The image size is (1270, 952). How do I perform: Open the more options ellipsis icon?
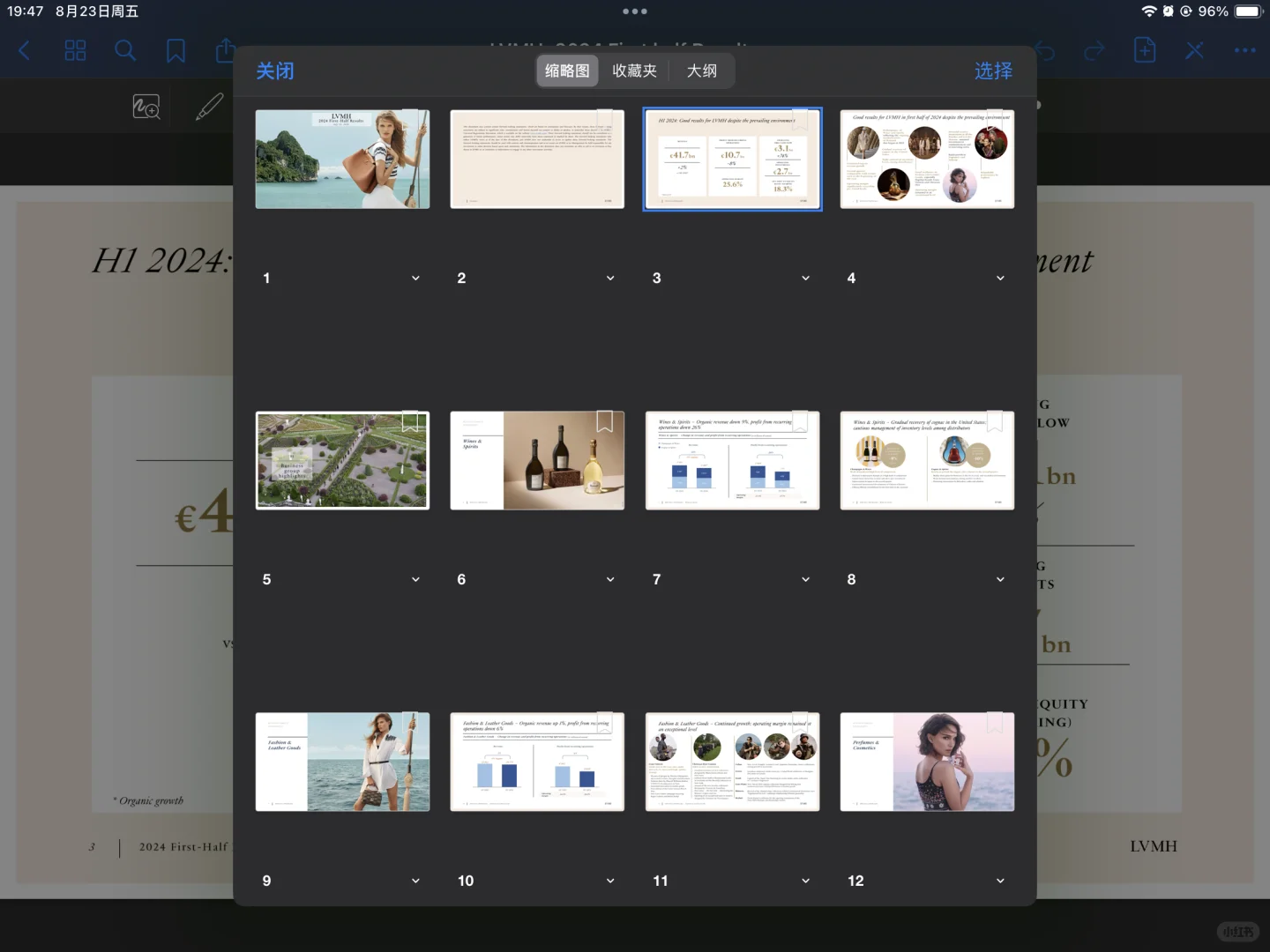[1245, 50]
